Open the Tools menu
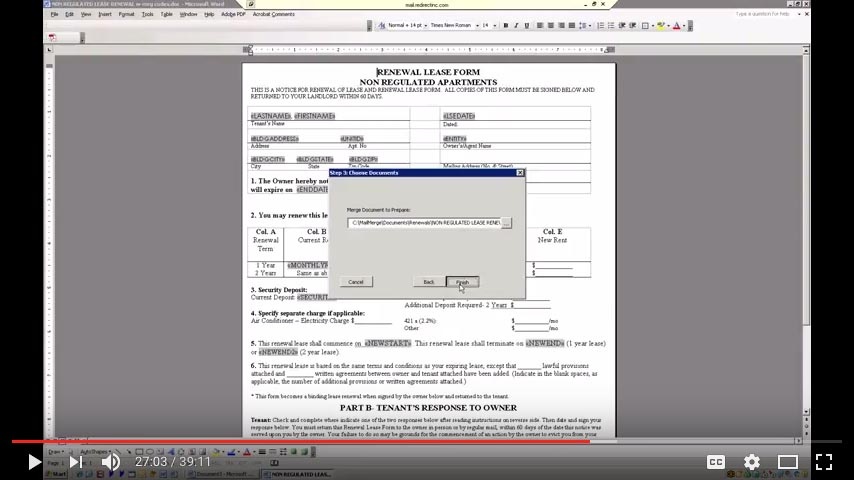Viewport: 854px width, 480px height. pos(148,14)
